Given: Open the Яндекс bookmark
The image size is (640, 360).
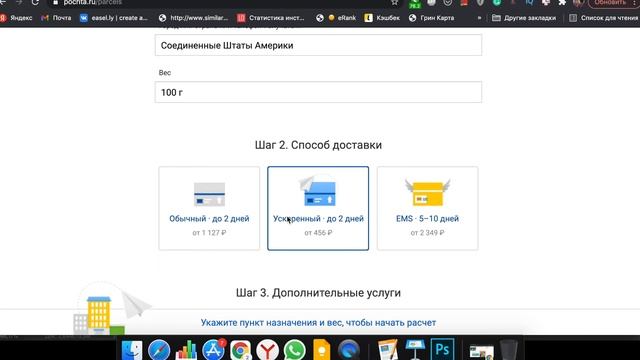Looking at the screenshot, I should coord(16,18).
